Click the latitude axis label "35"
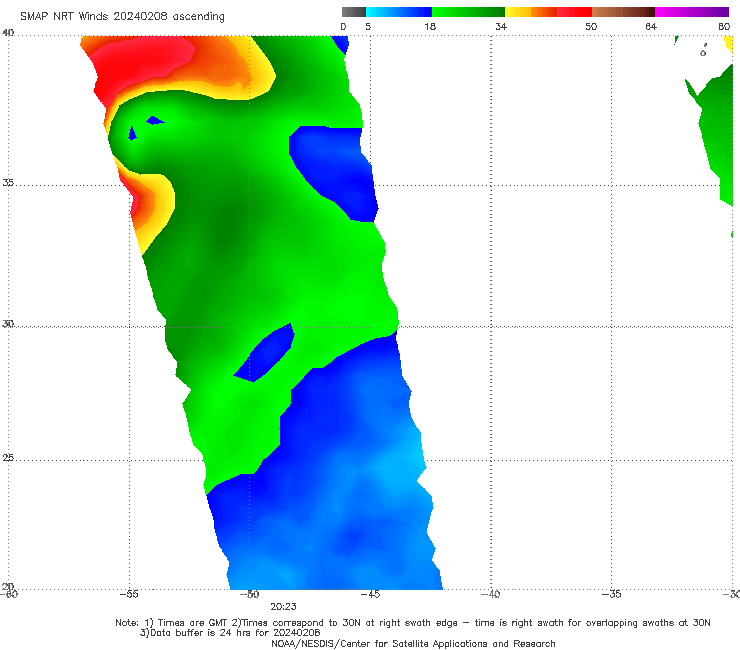 coord(8,182)
